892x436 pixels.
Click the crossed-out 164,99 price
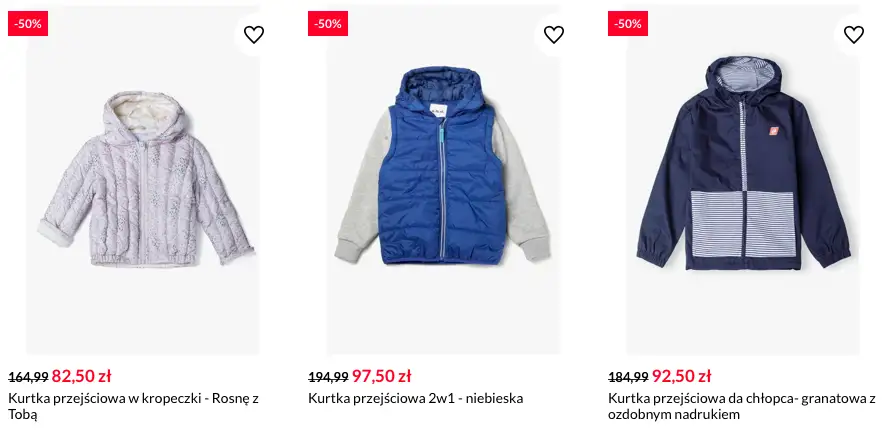click(x=28, y=377)
